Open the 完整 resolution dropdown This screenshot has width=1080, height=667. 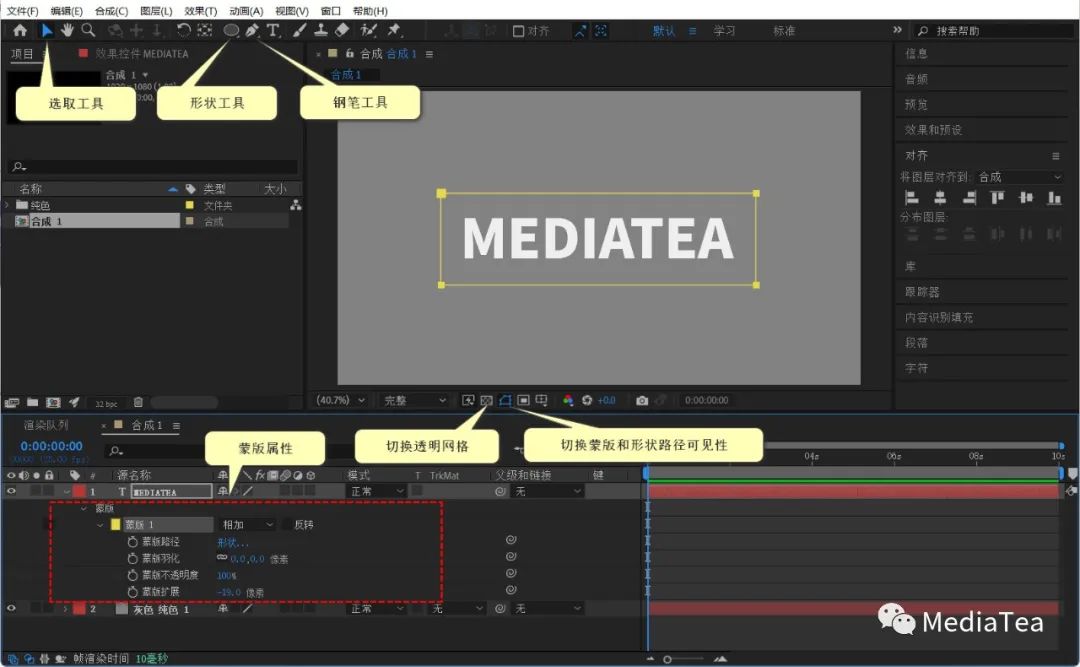pos(415,400)
